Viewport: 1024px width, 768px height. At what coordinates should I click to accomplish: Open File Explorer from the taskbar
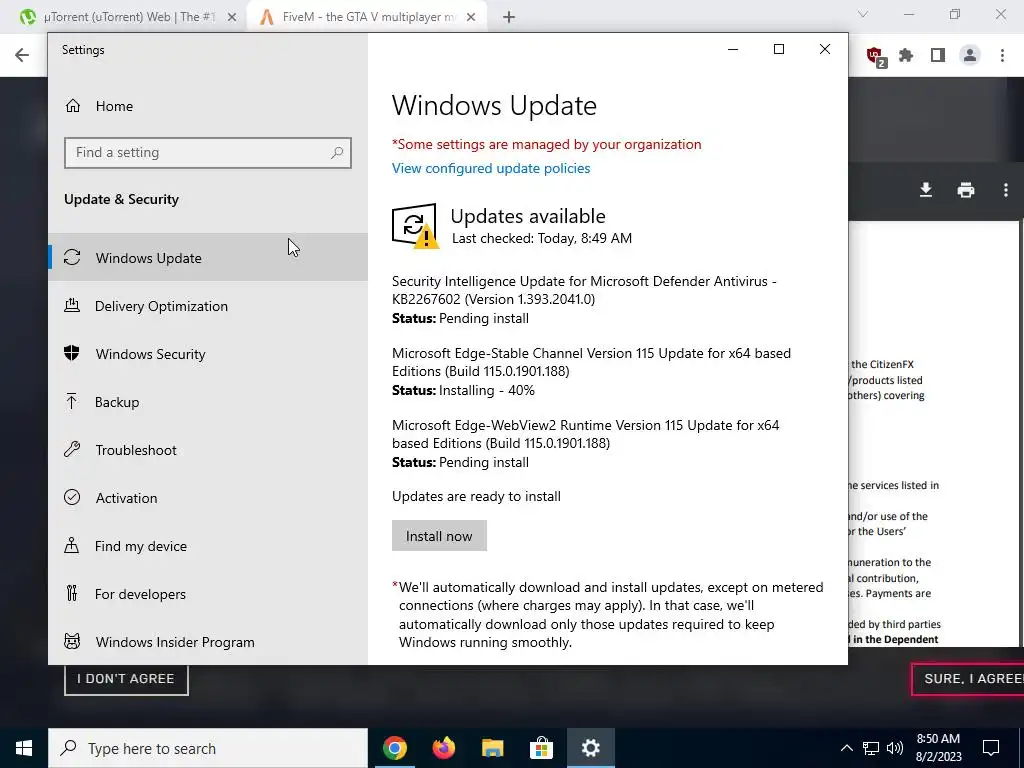(493, 748)
